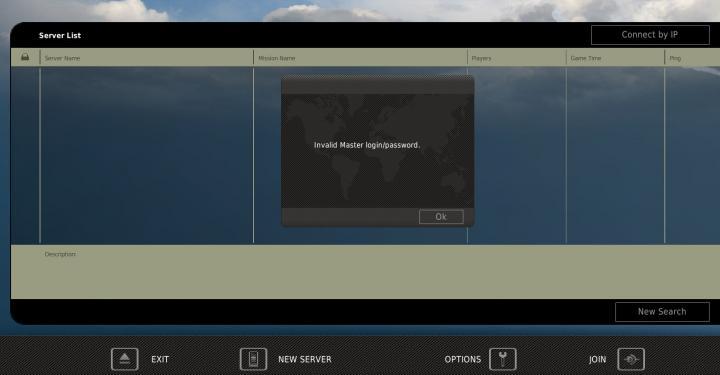
Task: Sort list by Game Time header
Action: click(586, 58)
